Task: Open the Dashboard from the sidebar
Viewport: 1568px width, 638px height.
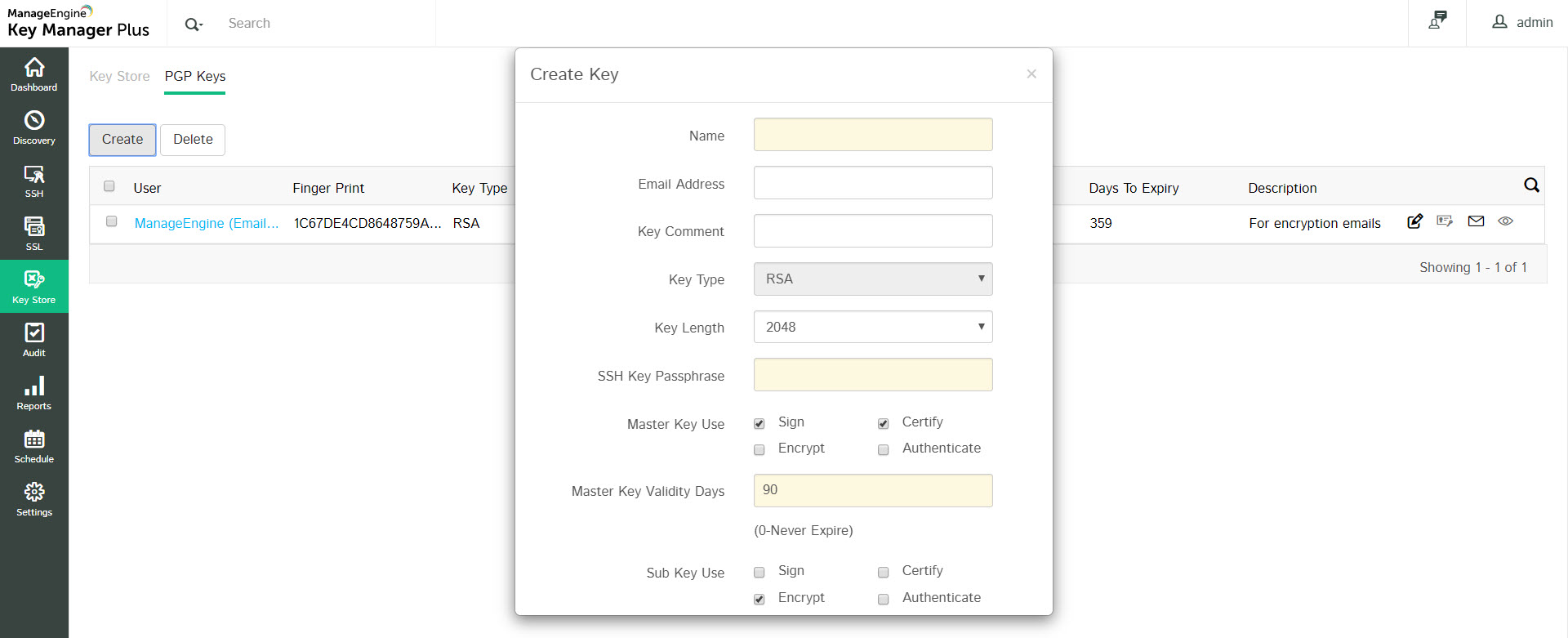Action: 34,74
